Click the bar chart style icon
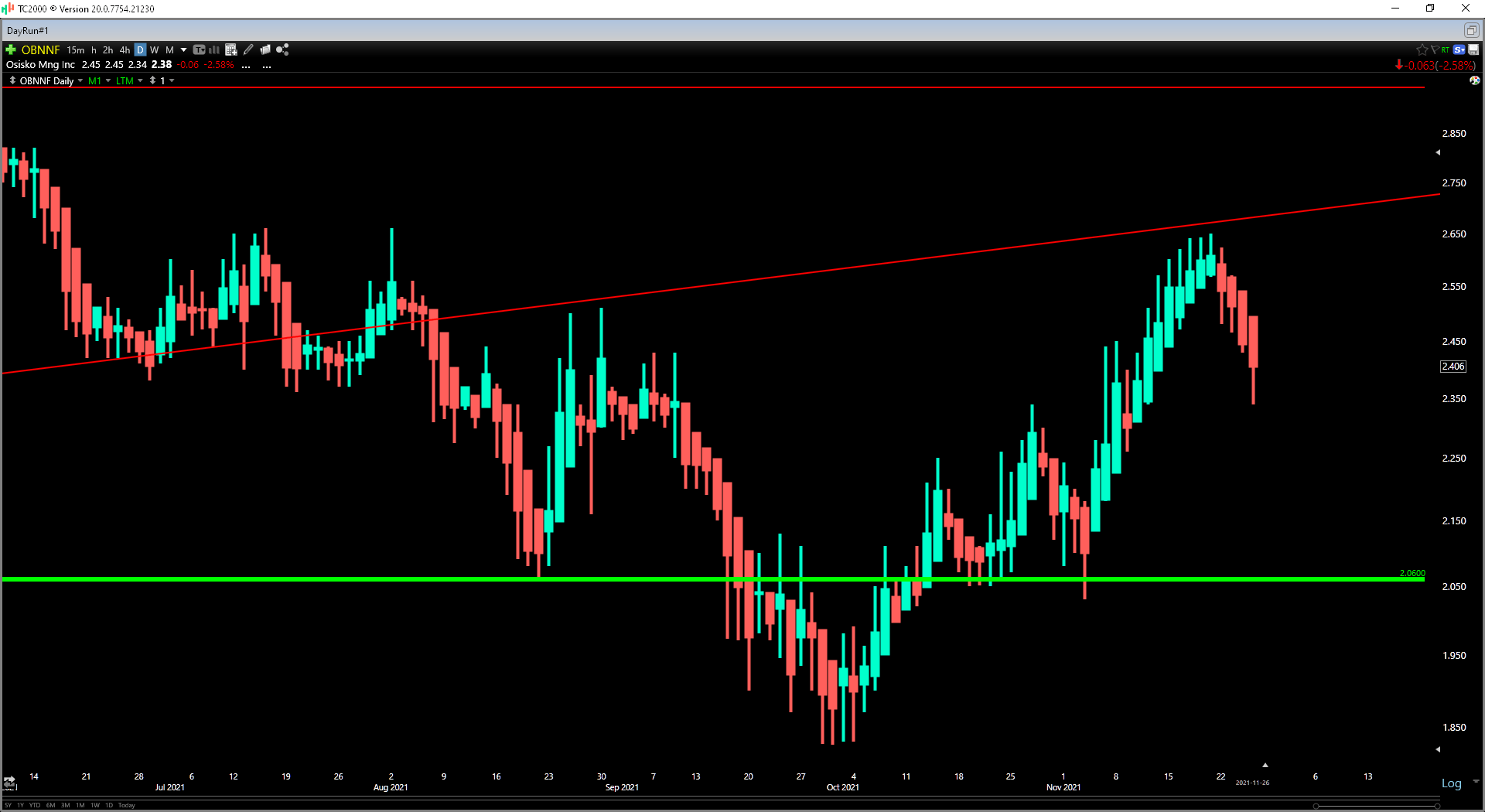Image resolution: width=1485 pixels, height=812 pixels. coord(214,49)
